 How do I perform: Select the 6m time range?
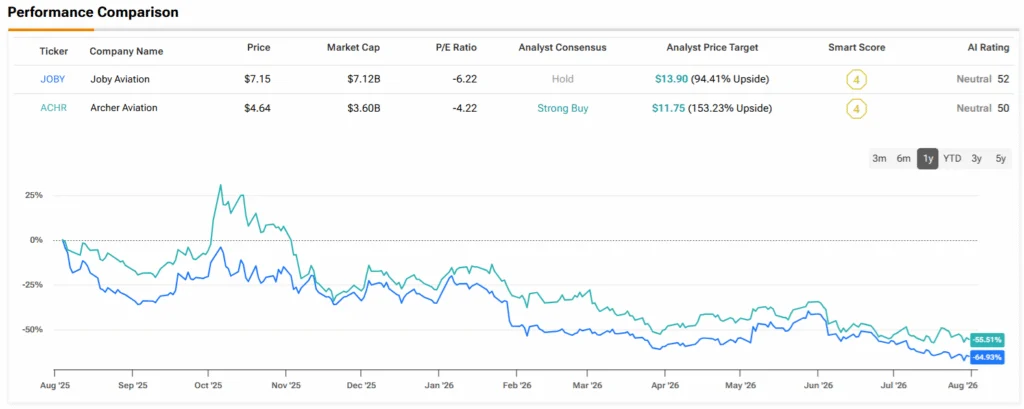pos(904,159)
